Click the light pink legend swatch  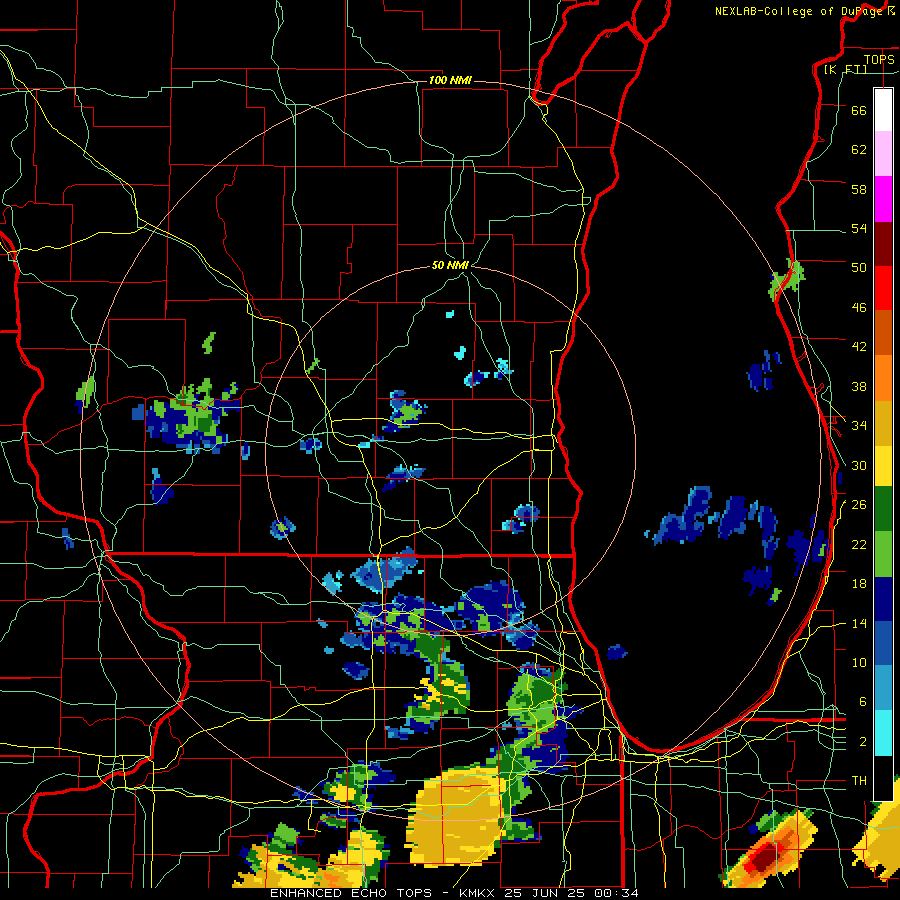coord(883,153)
